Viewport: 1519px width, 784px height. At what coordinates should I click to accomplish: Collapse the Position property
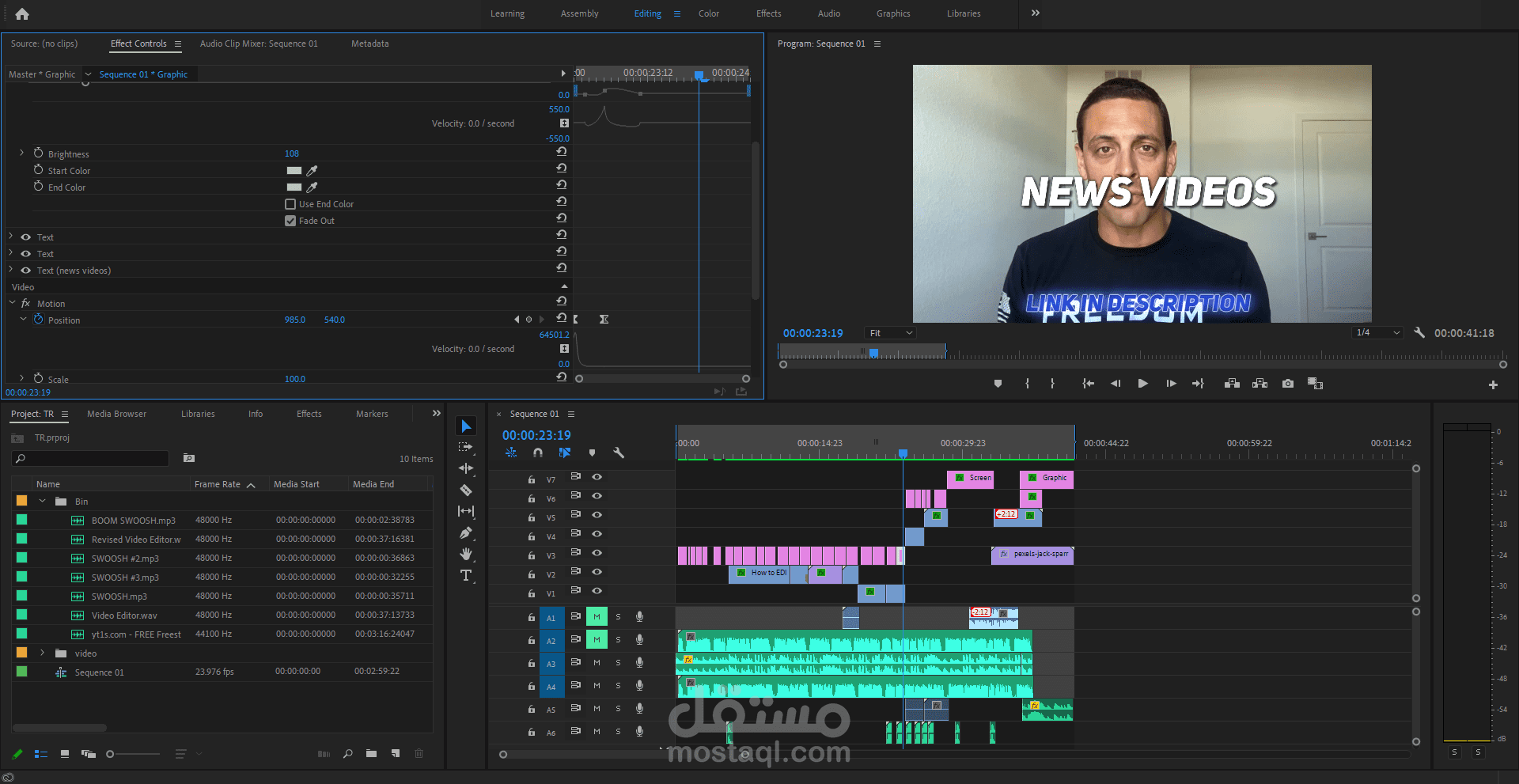(x=23, y=320)
